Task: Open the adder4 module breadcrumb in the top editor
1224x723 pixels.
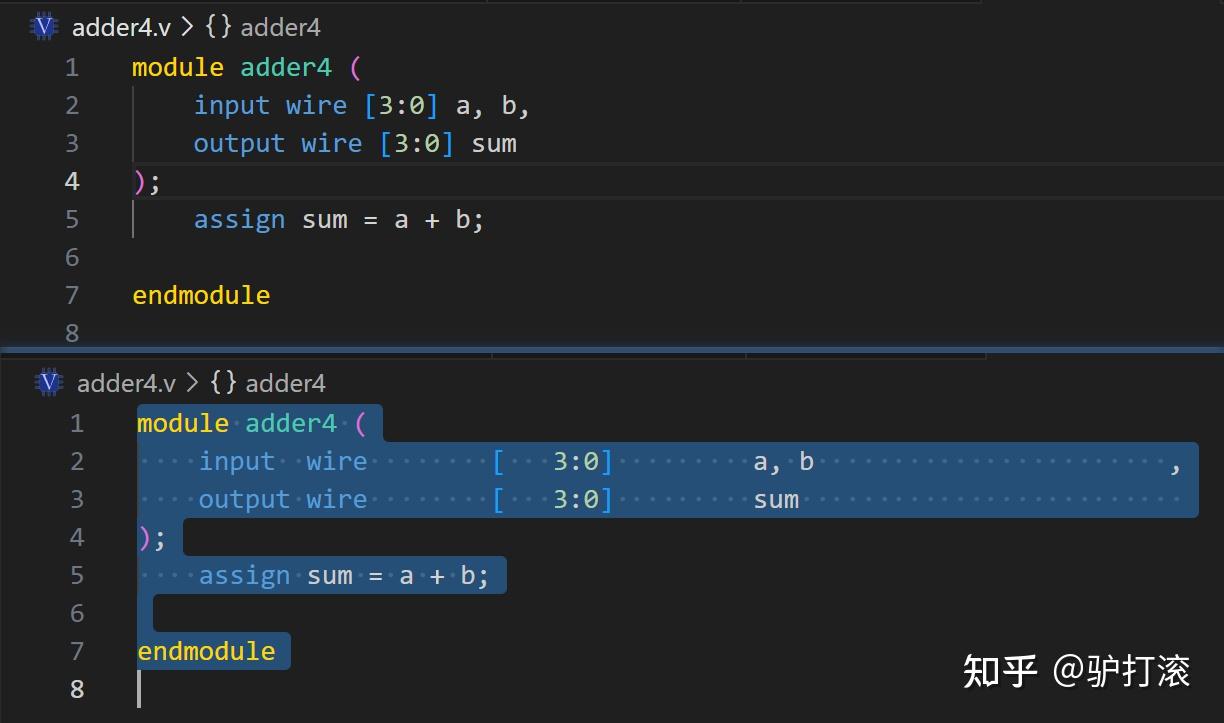Action: point(280,27)
